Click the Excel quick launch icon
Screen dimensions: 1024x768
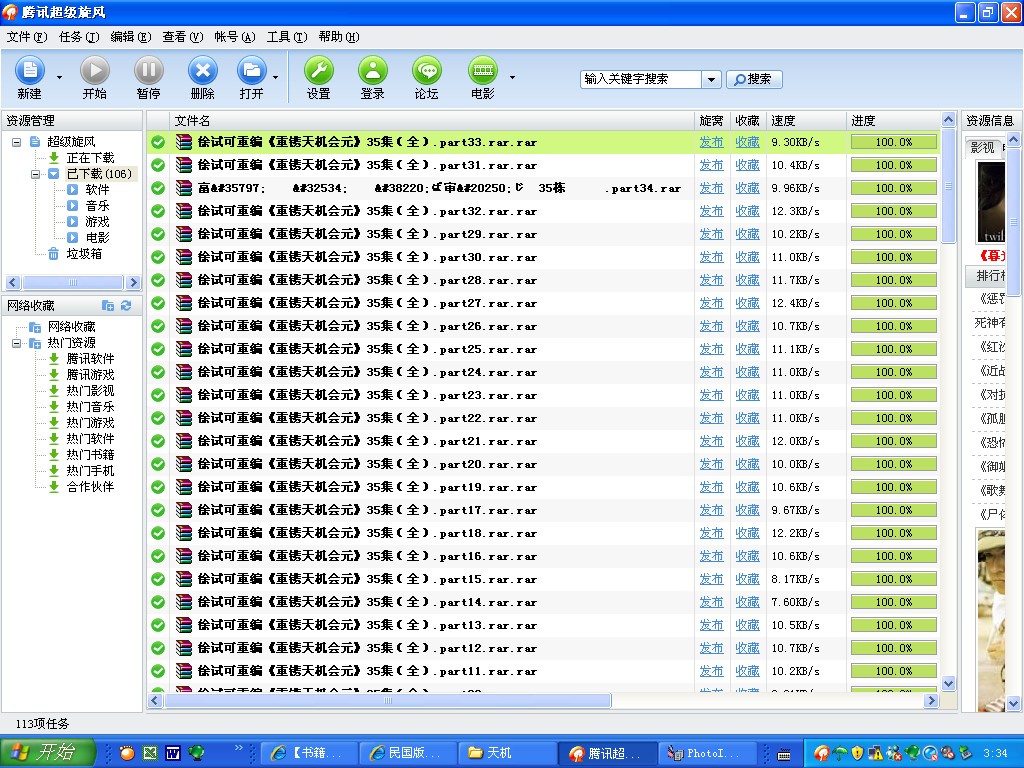(x=150, y=754)
